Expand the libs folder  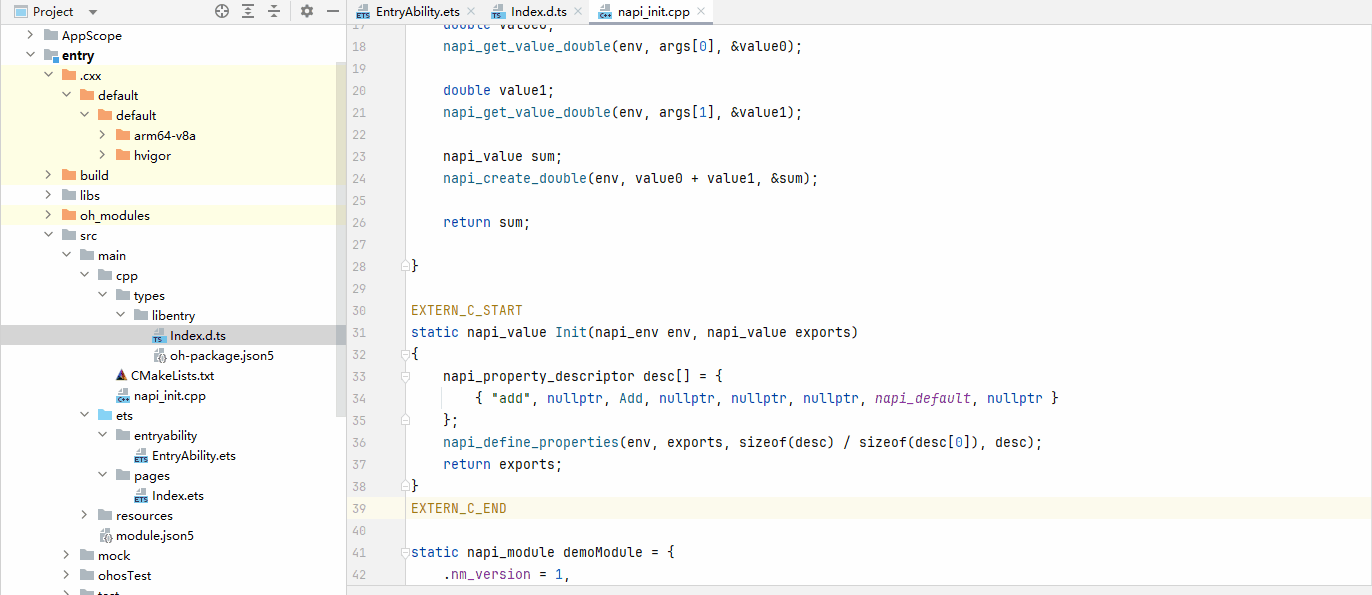tap(48, 195)
